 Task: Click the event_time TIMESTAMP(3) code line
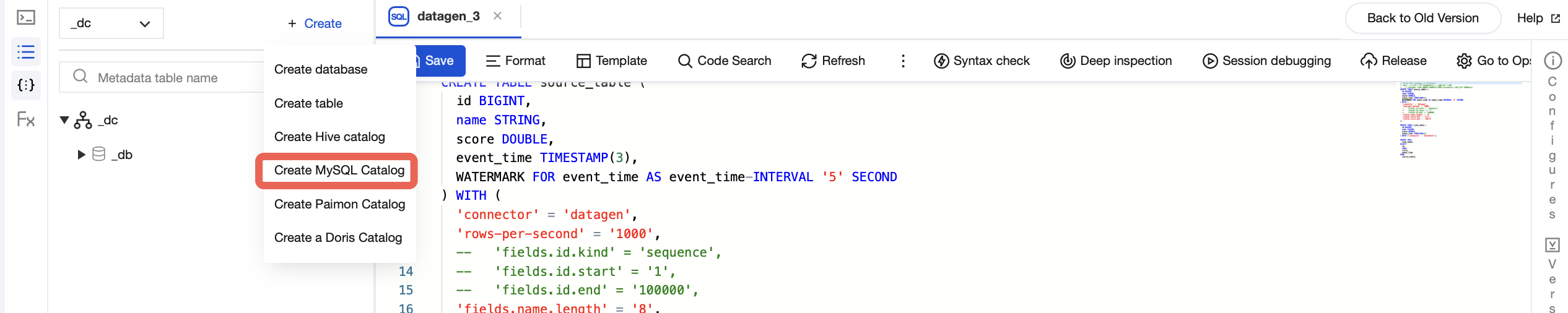point(547,158)
